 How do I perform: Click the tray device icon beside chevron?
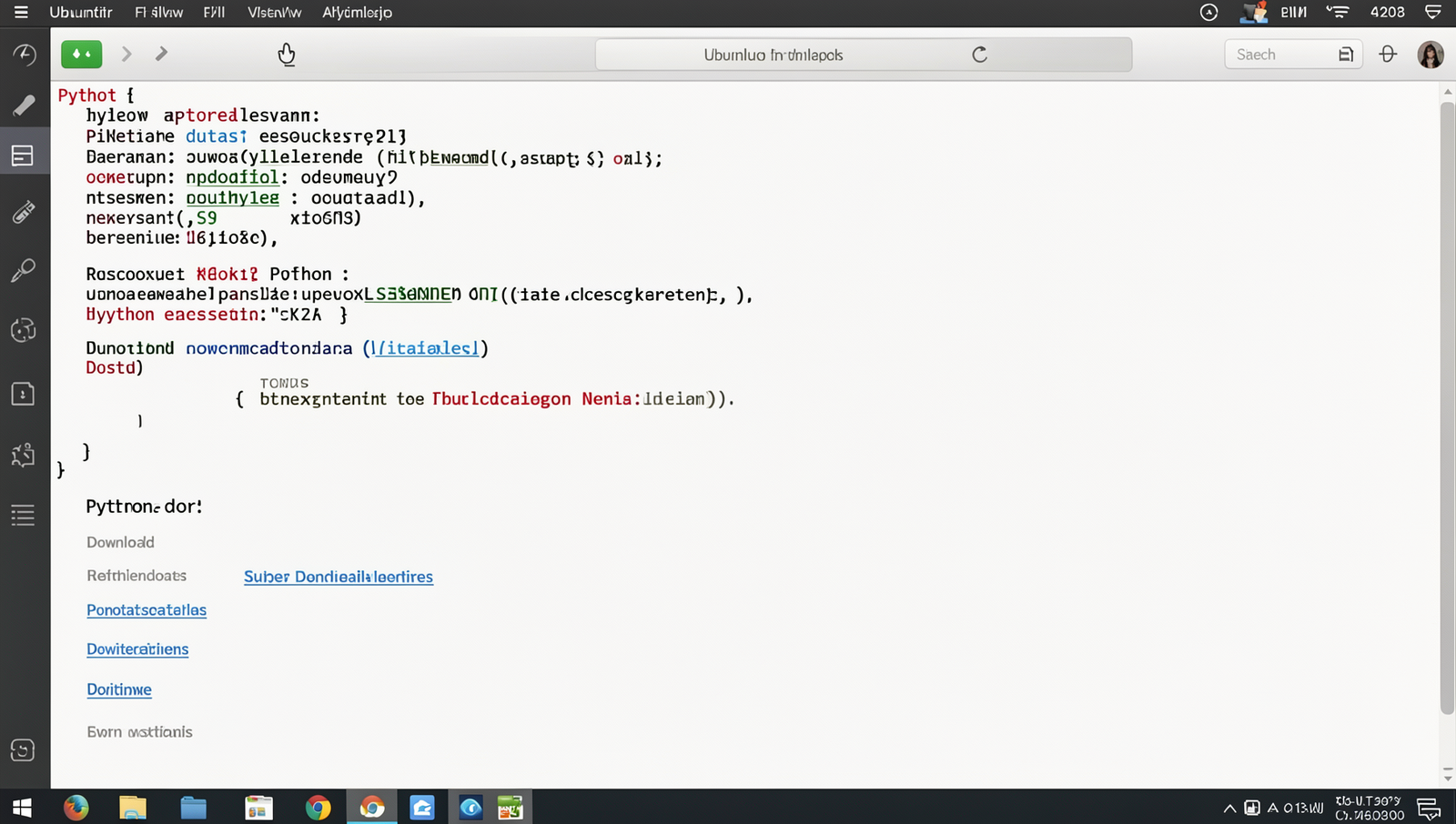click(1252, 808)
